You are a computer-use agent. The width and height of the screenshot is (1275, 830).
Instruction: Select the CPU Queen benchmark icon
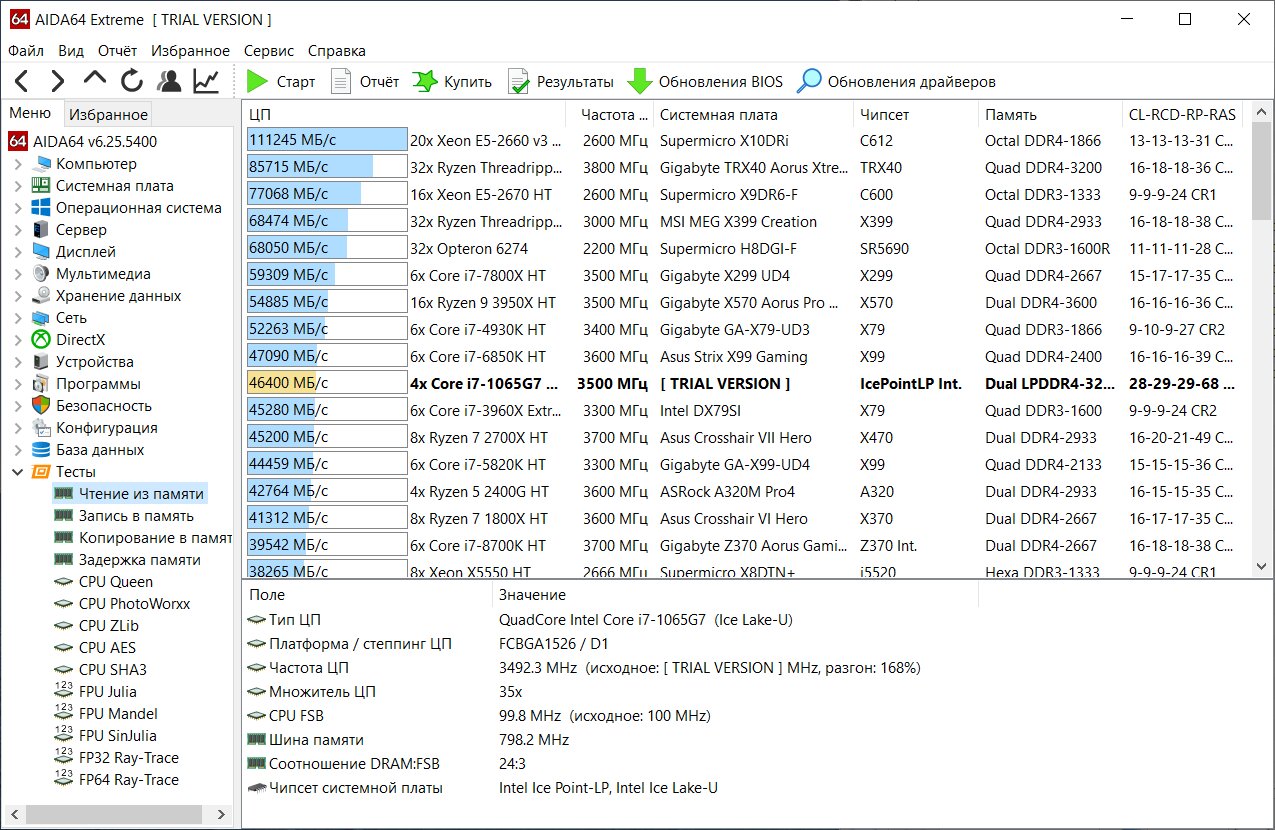pos(64,582)
